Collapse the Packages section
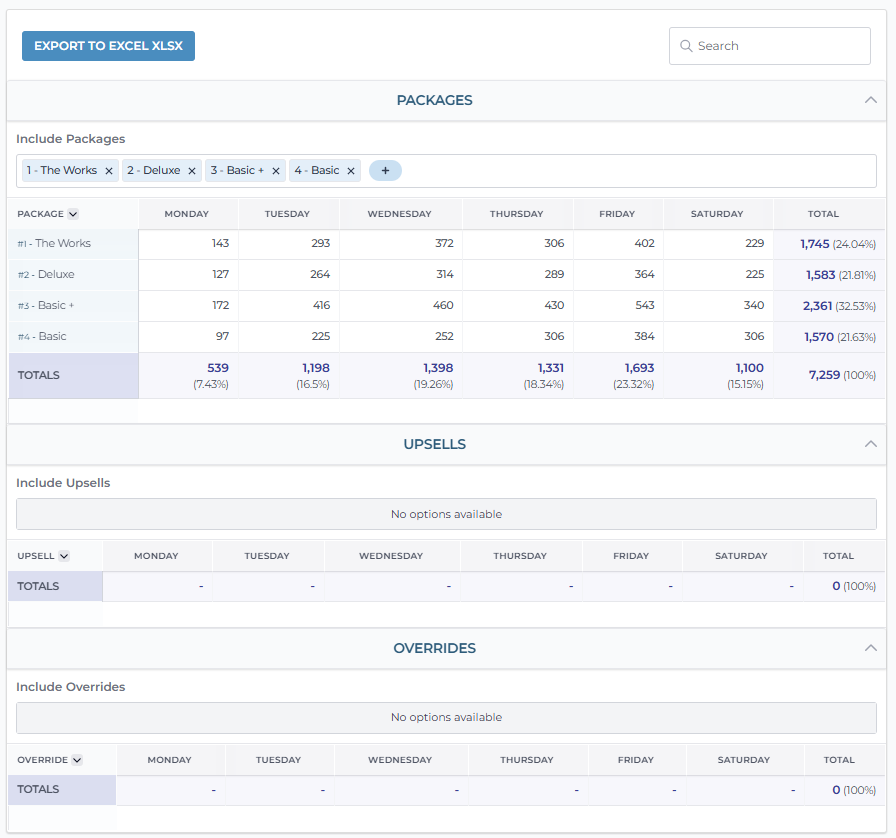 pos(870,100)
